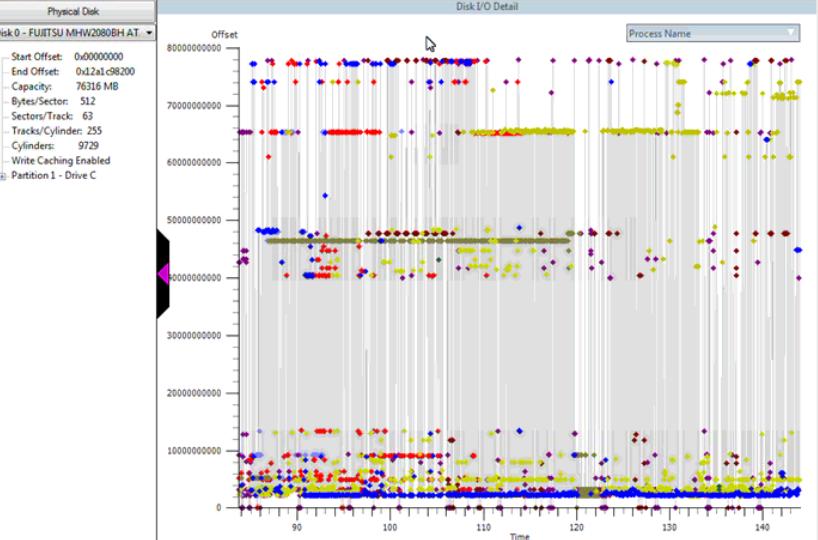Viewport: 818px width, 540px height.
Task: Select the Sectors/Track entry
Action: tap(52, 116)
